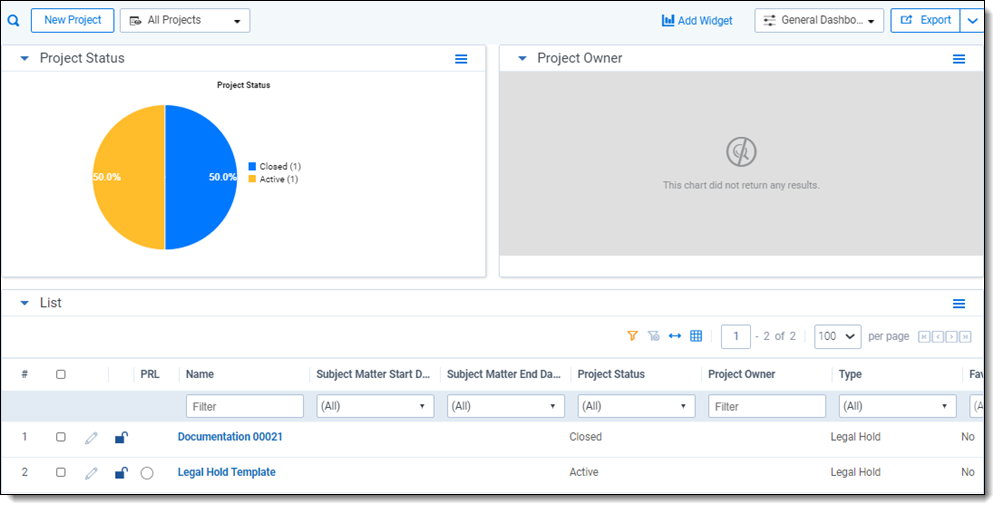The image size is (1000, 510).
Task: Open the 100 per page dropdown
Action: pos(837,336)
